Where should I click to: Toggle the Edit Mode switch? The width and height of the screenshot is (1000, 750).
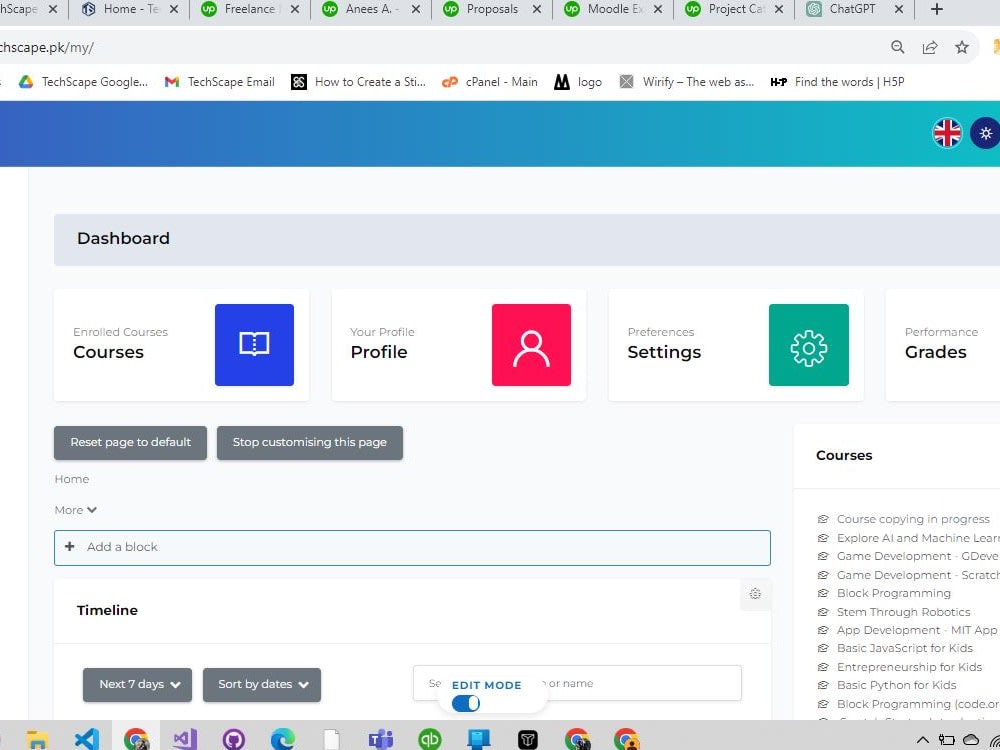click(x=466, y=703)
